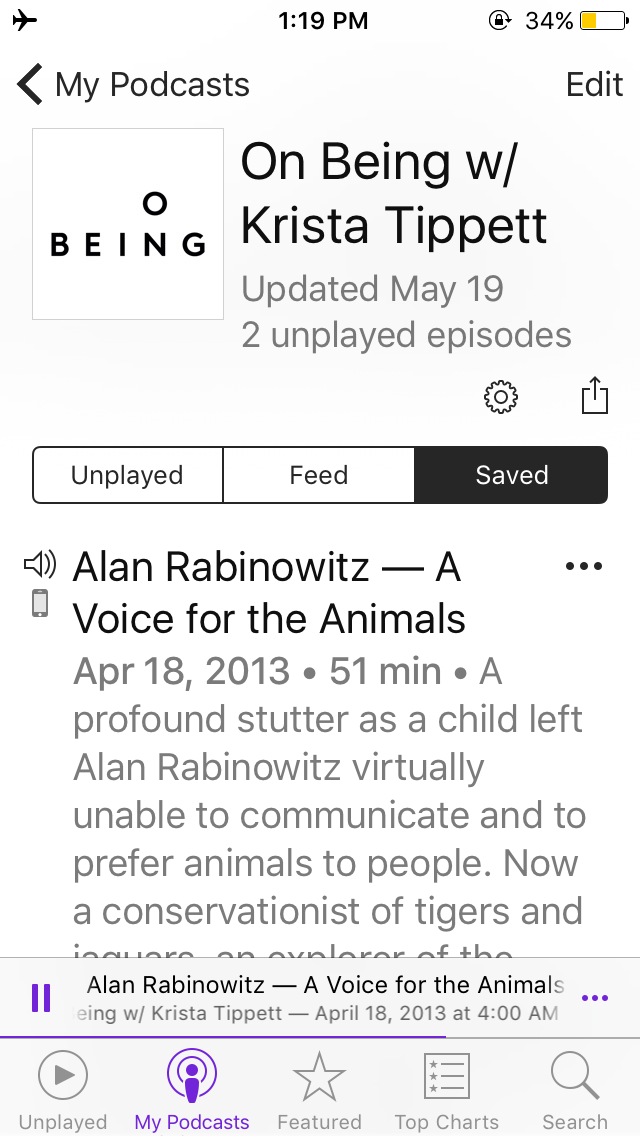640x1136 pixels.
Task: Select the Saved segment
Action: [511, 475]
